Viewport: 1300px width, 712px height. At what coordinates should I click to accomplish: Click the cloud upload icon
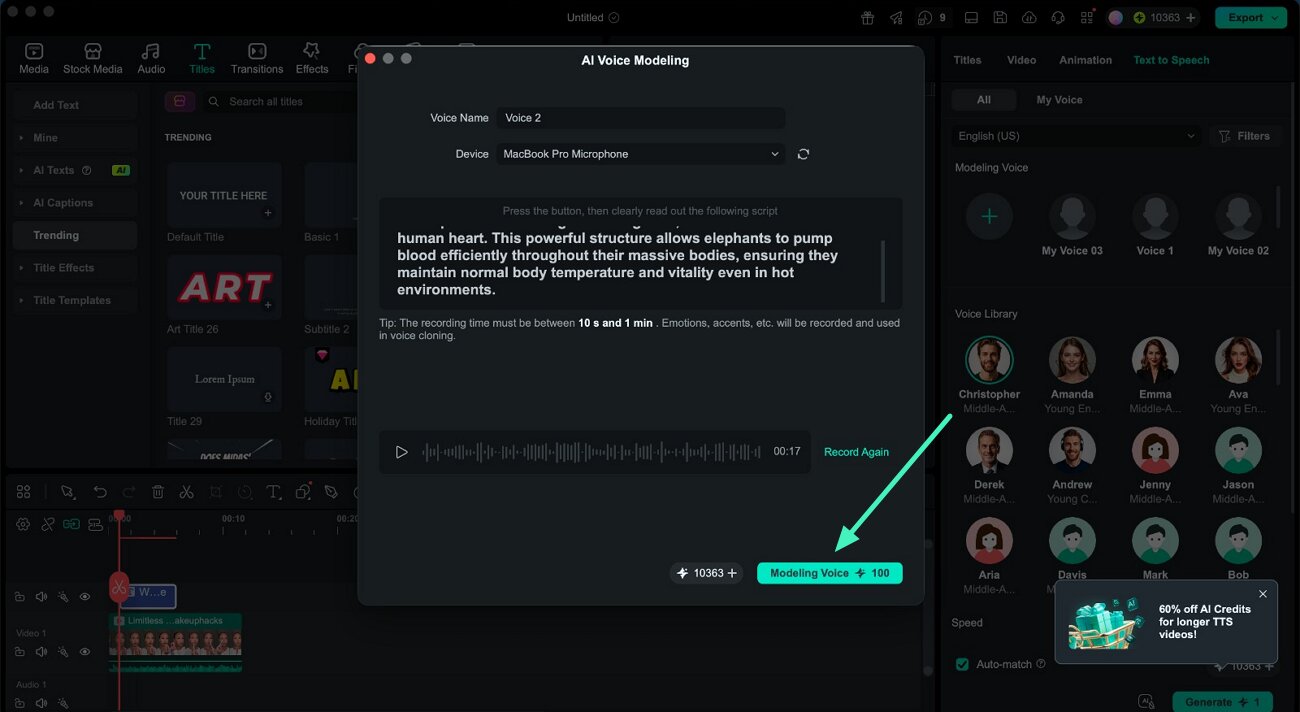tap(1029, 17)
